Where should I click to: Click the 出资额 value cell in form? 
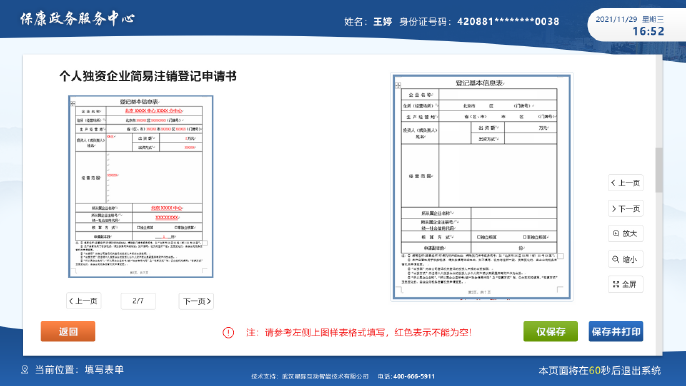coord(531,127)
